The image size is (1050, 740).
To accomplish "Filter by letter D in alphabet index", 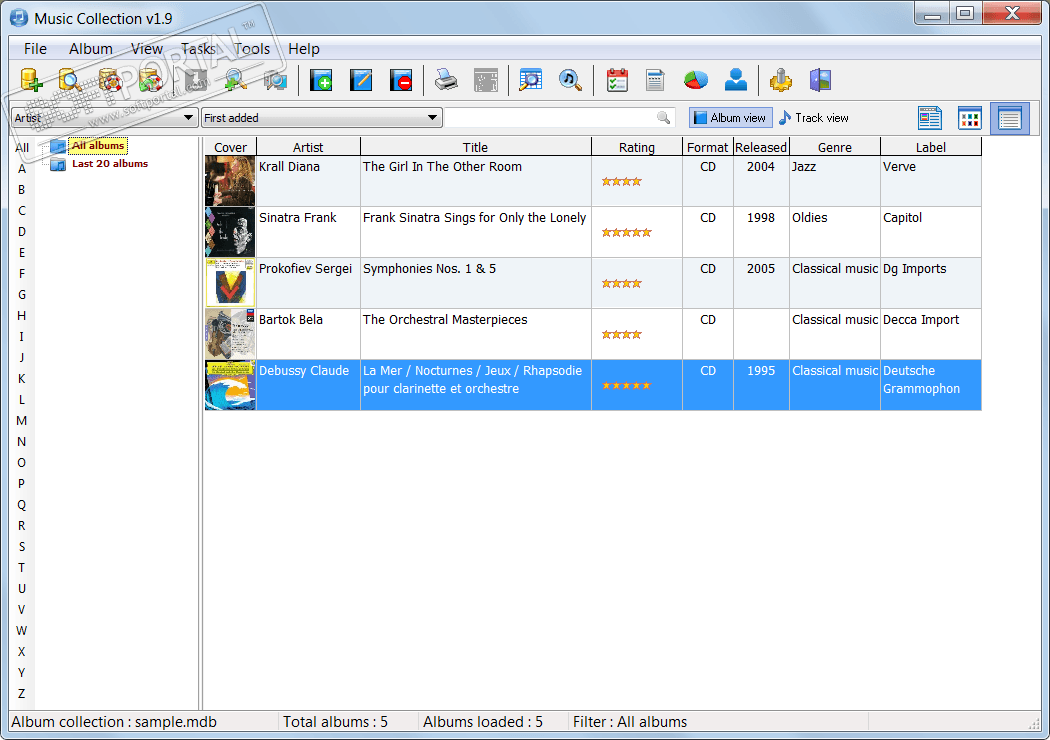I will (21, 232).
